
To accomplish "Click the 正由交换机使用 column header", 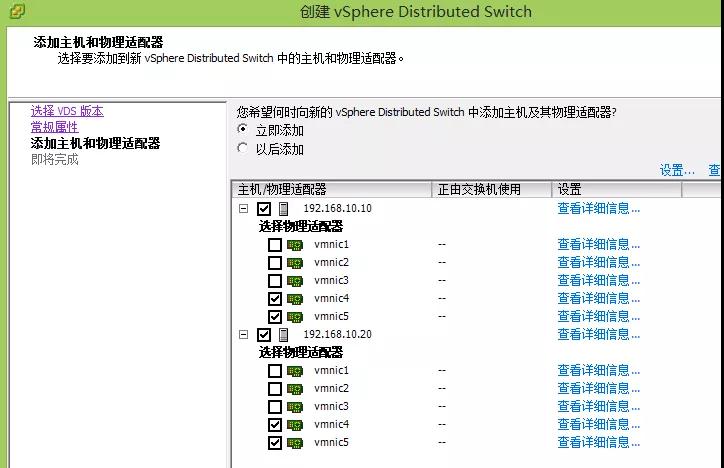I will tap(492, 189).
